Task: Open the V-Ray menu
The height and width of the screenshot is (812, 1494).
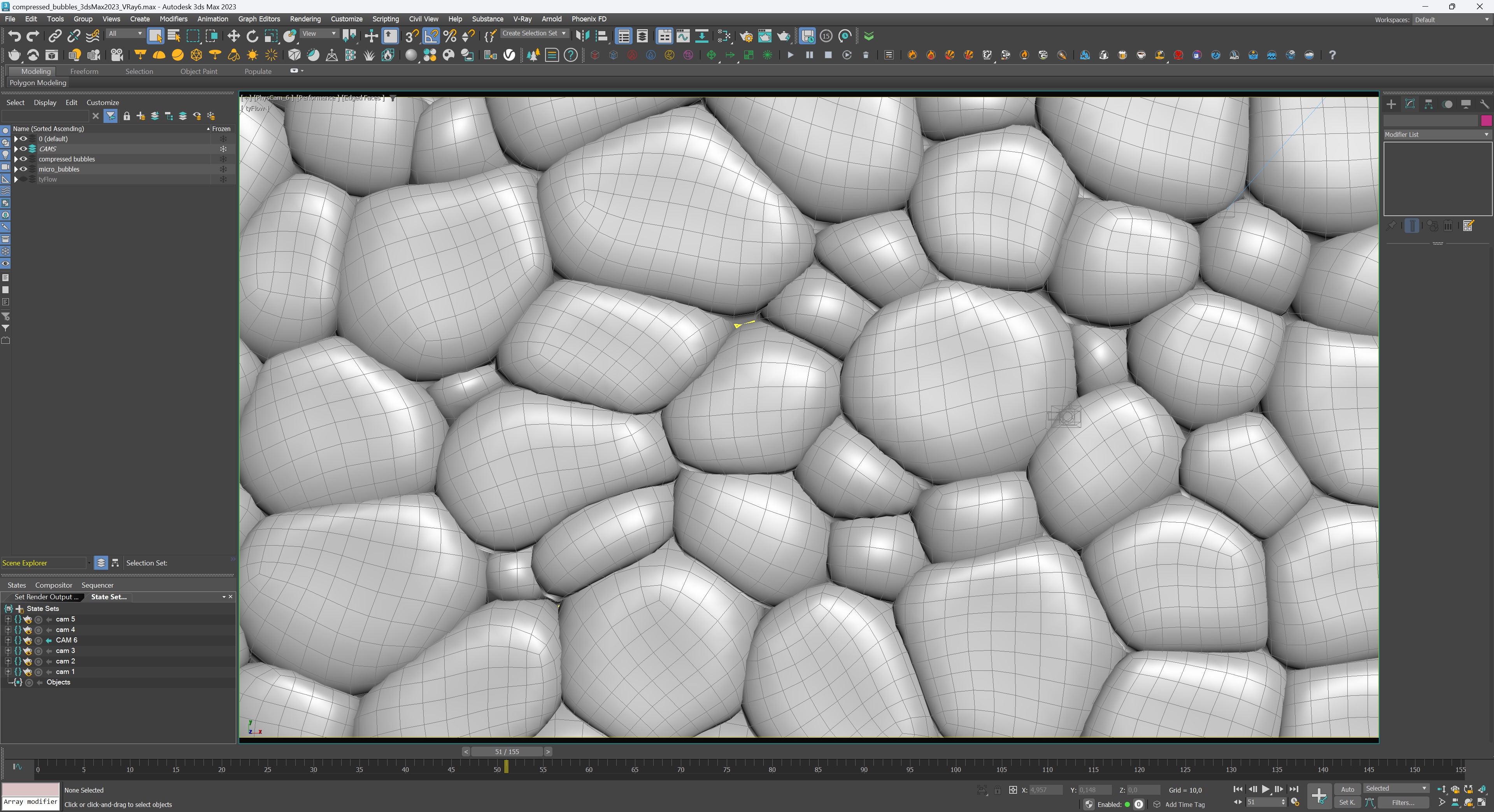Action: coord(522,19)
